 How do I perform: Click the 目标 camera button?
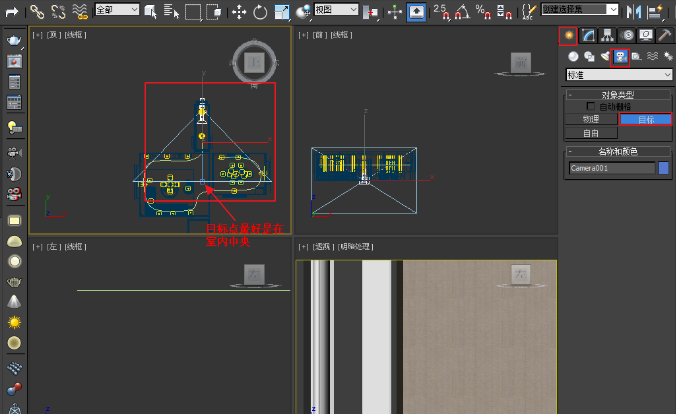click(x=645, y=119)
